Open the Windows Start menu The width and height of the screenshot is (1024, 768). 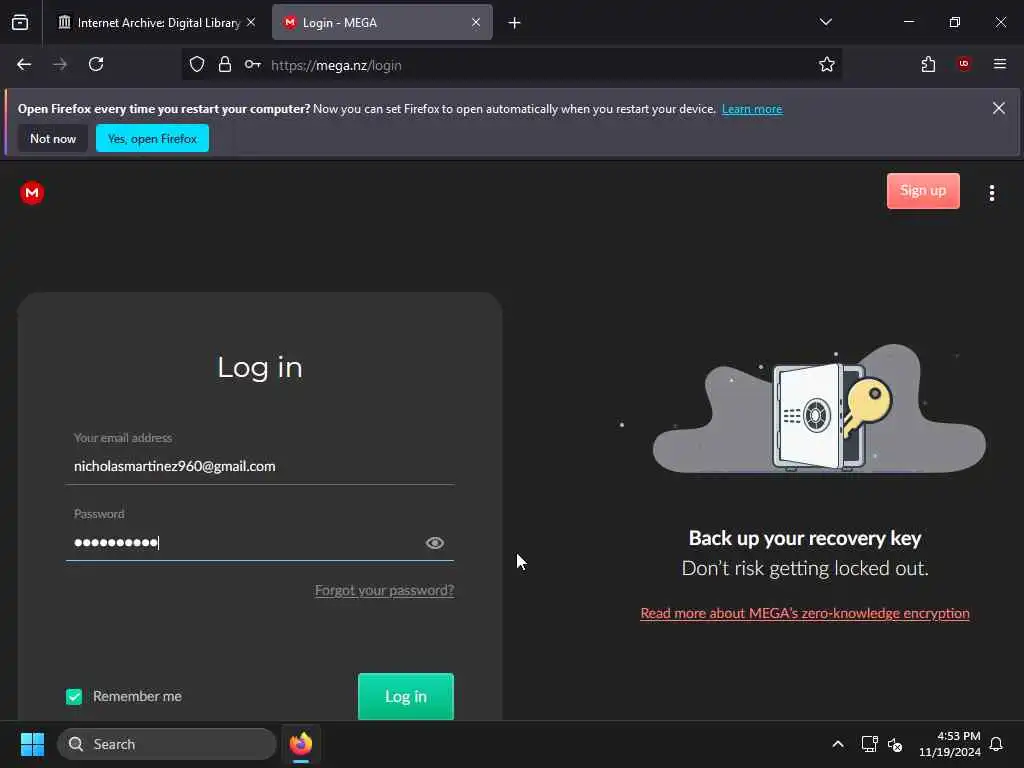[x=32, y=744]
